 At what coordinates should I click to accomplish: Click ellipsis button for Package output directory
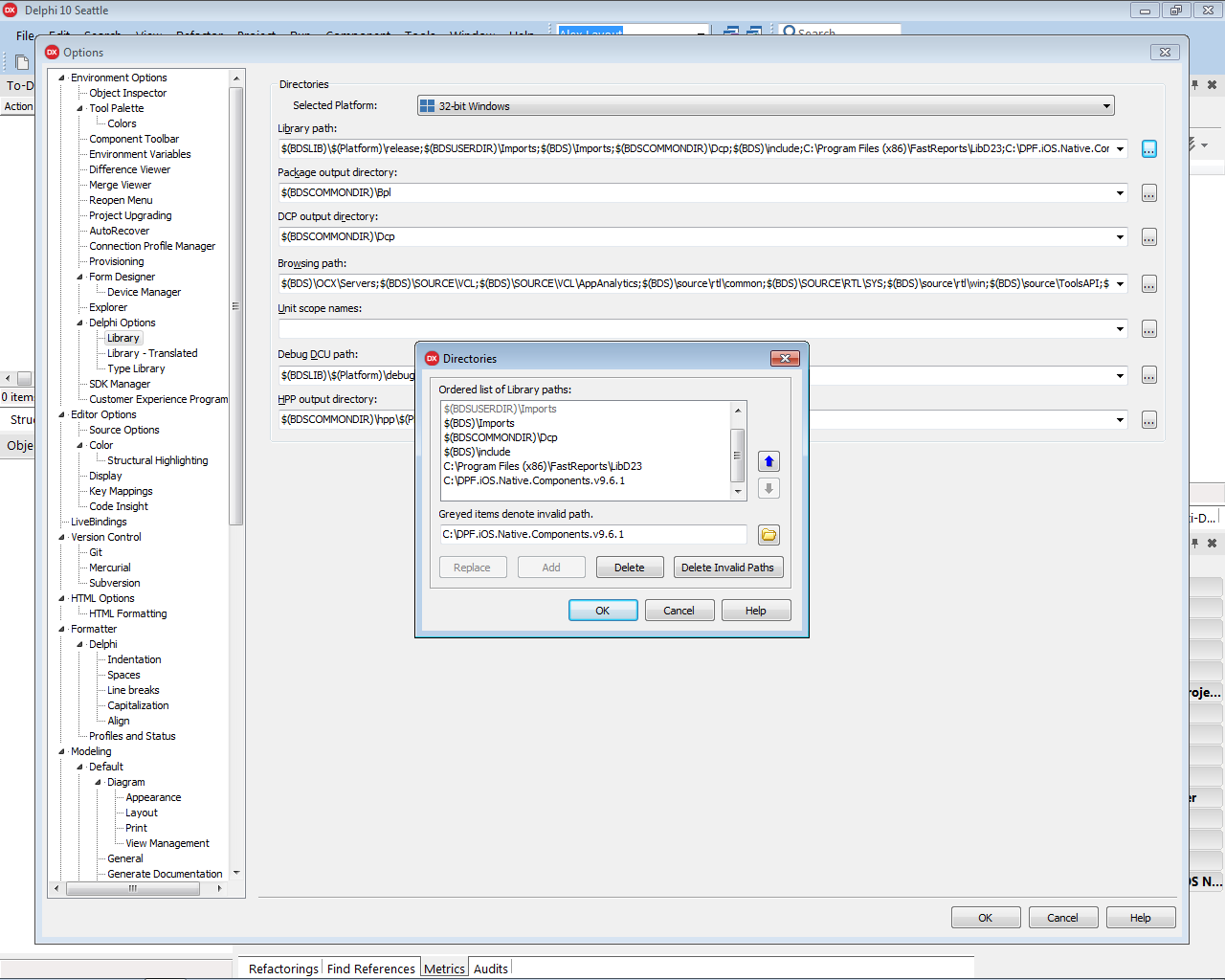click(1148, 193)
